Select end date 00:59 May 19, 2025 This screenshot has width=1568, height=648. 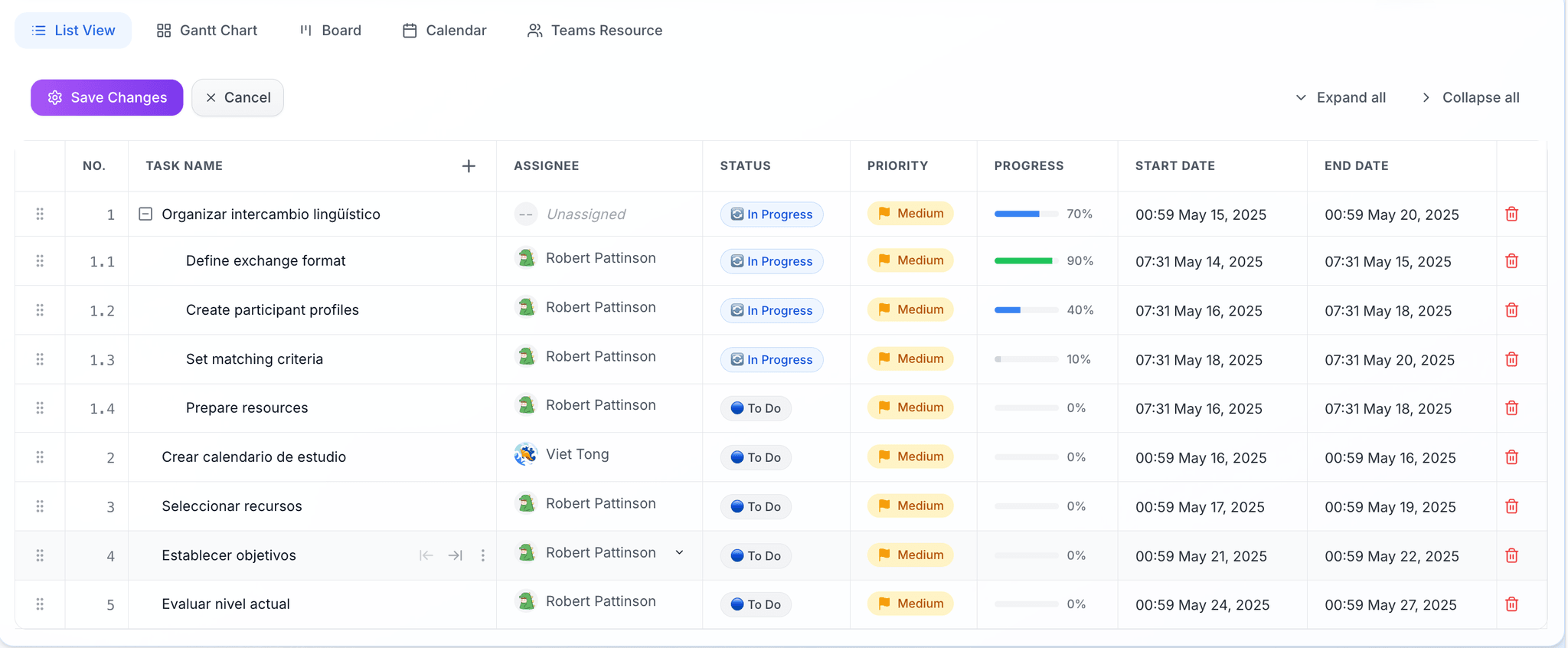[x=1390, y=507]
